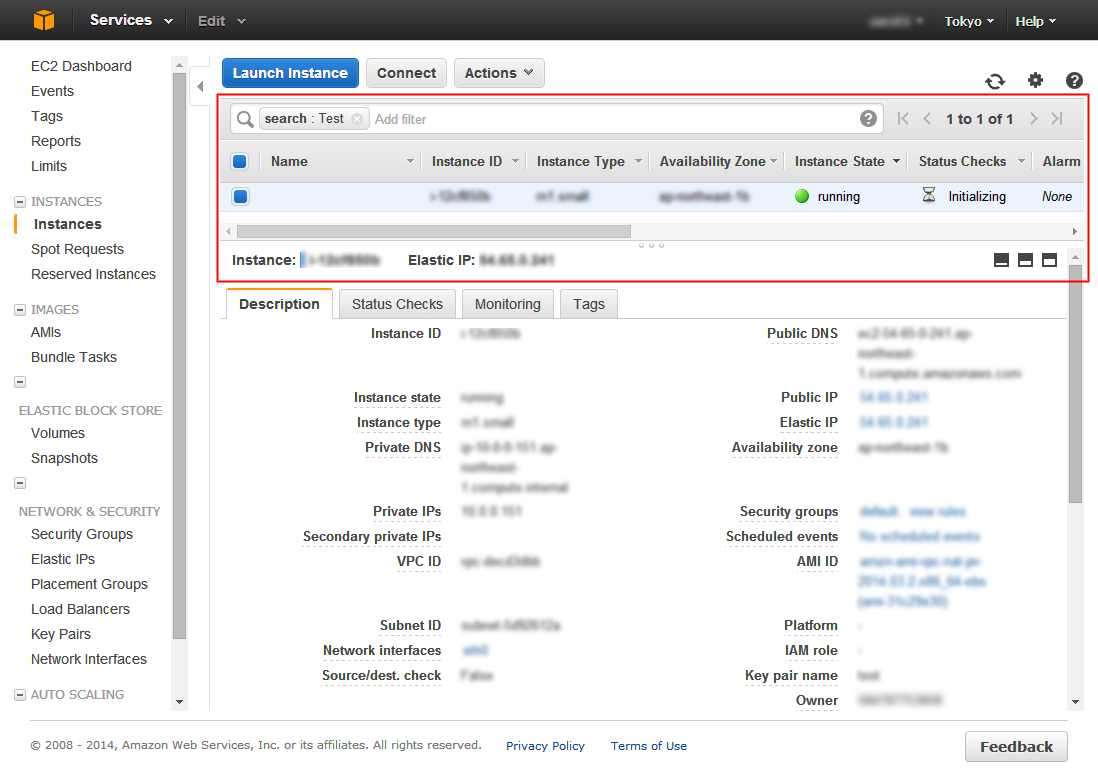This screenshot has height=771, width=1098.
Task: Click the sidebar vertical scrollbar thumb
Action: 179,356
